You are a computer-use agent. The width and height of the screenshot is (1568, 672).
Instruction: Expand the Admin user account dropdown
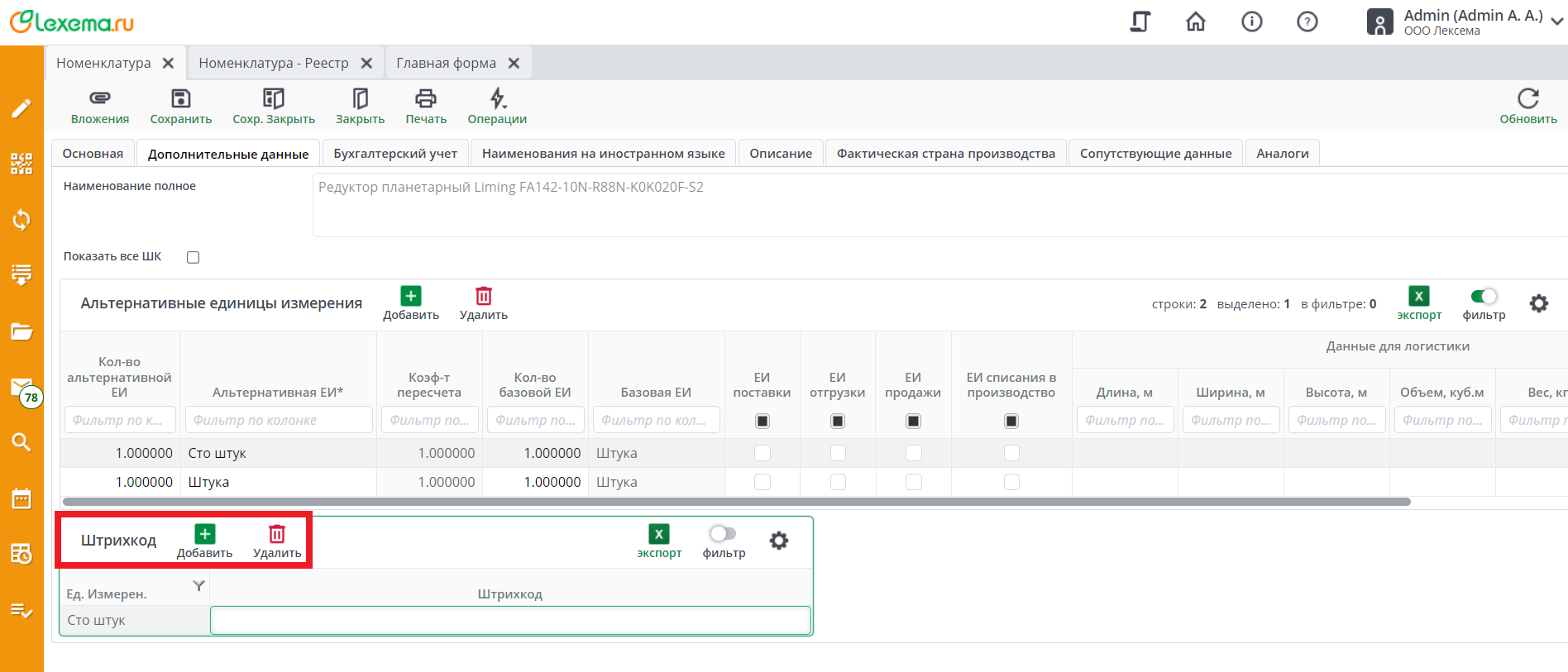pyautogui.click(x=1556, y=21)
